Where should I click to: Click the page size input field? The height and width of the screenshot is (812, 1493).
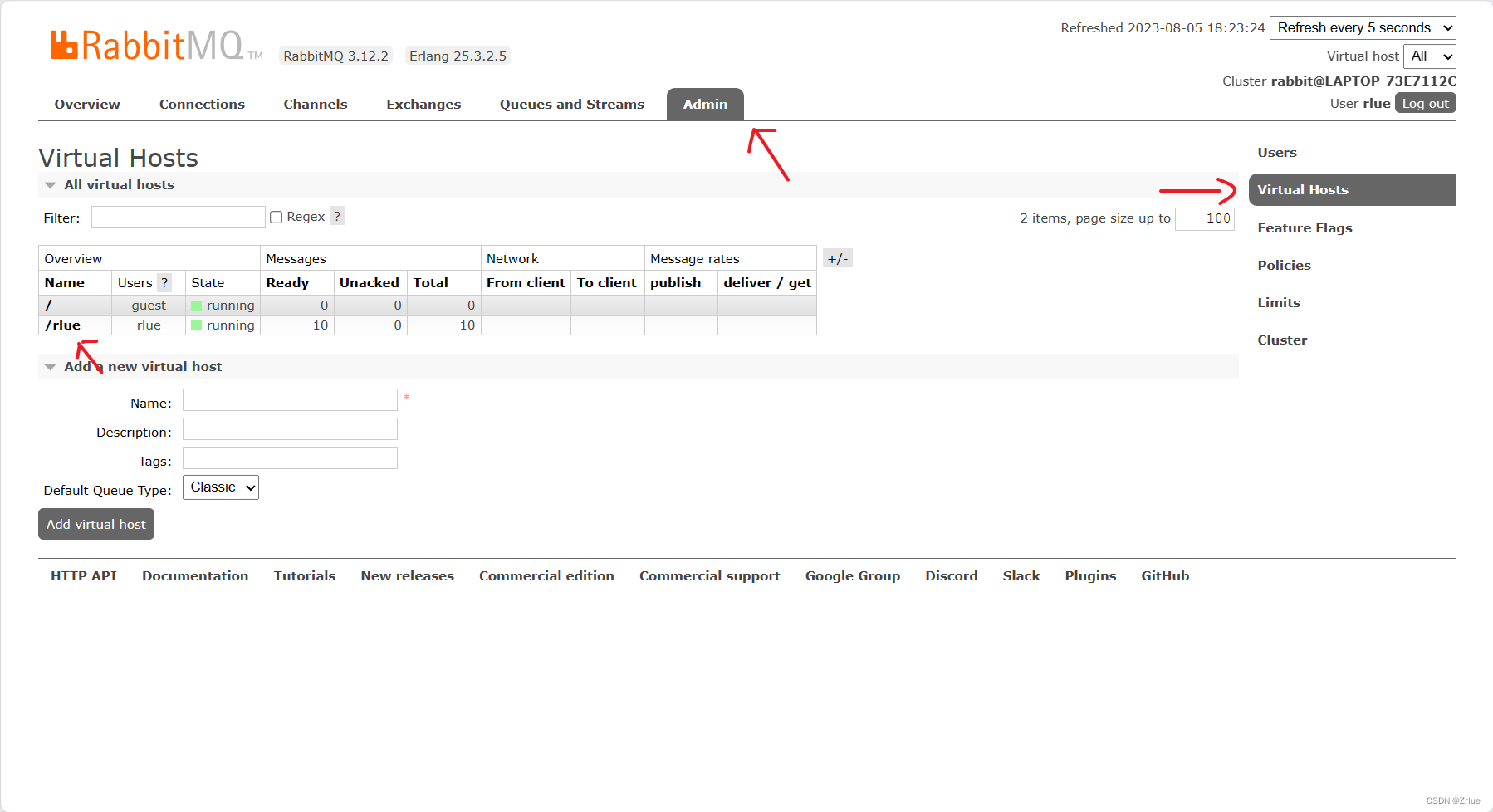(1205, 218)
